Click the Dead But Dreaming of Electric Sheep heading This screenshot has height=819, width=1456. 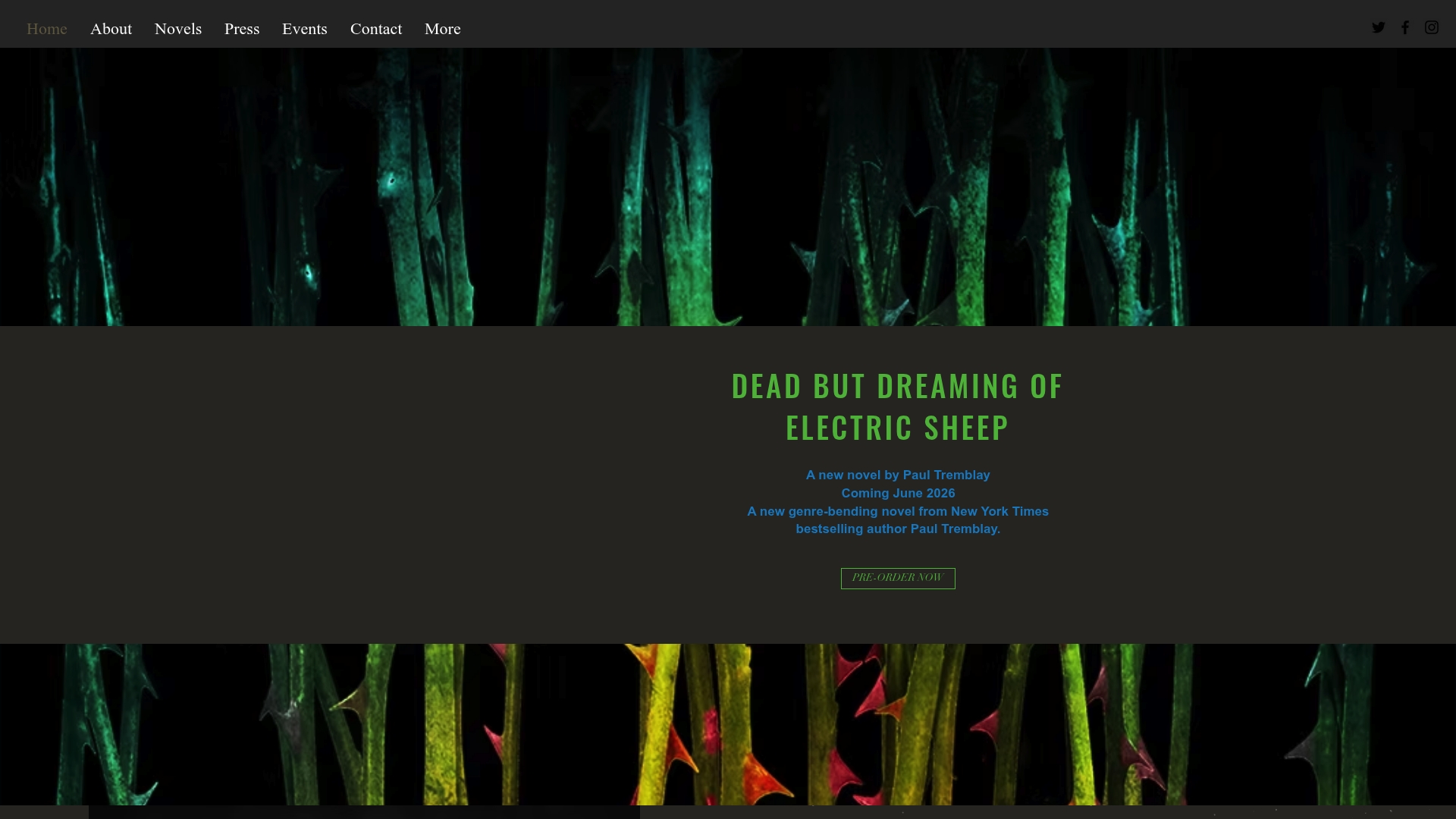(896, 406)
